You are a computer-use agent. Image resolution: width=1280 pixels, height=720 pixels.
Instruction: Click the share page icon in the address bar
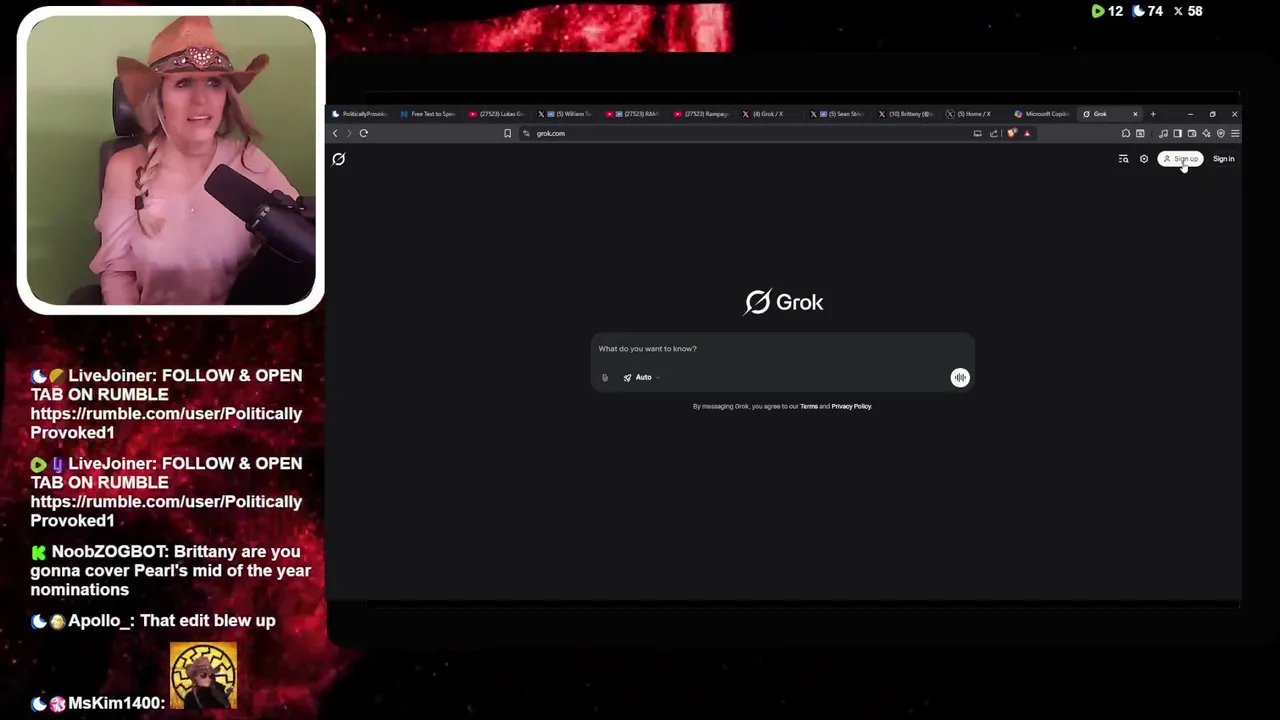point(994,133)
